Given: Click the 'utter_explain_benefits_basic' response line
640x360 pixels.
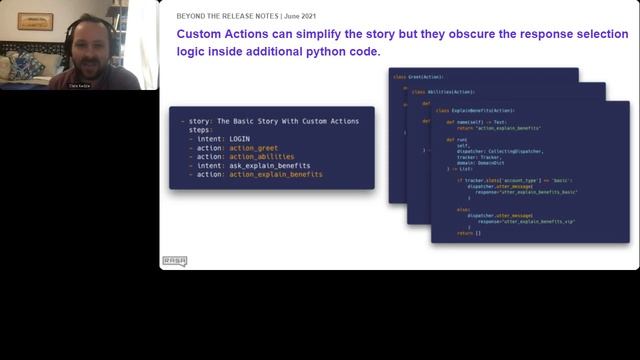Looking at the screenshot, I should pos(527,192).
